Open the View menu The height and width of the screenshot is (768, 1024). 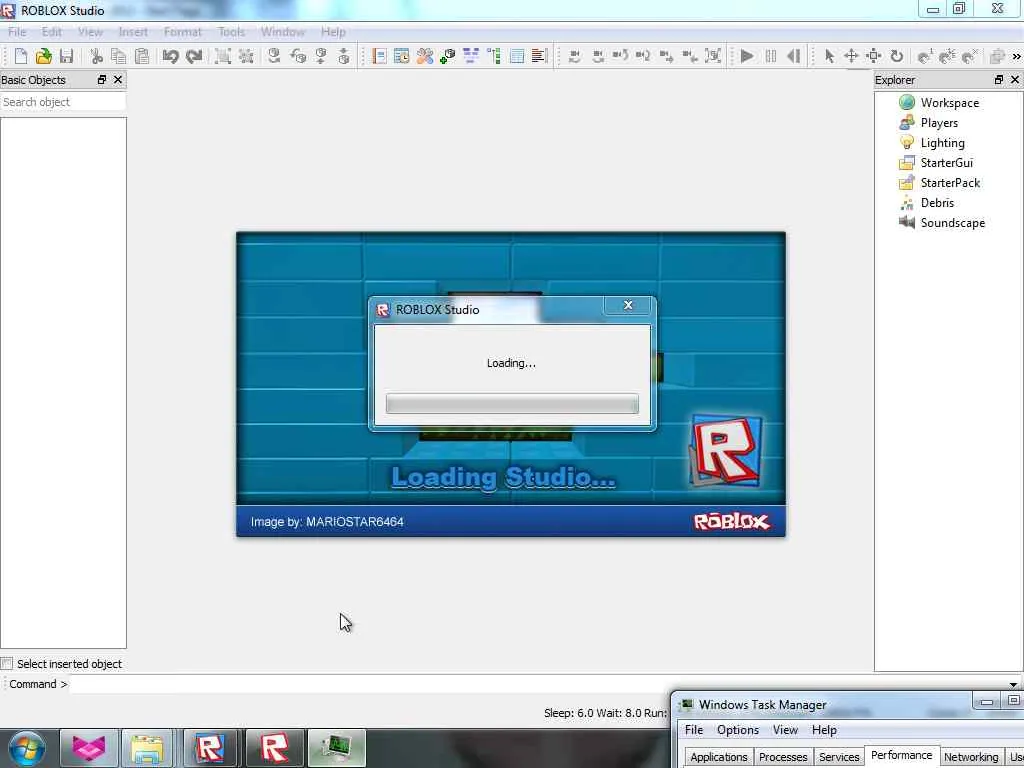coord(90,31)
